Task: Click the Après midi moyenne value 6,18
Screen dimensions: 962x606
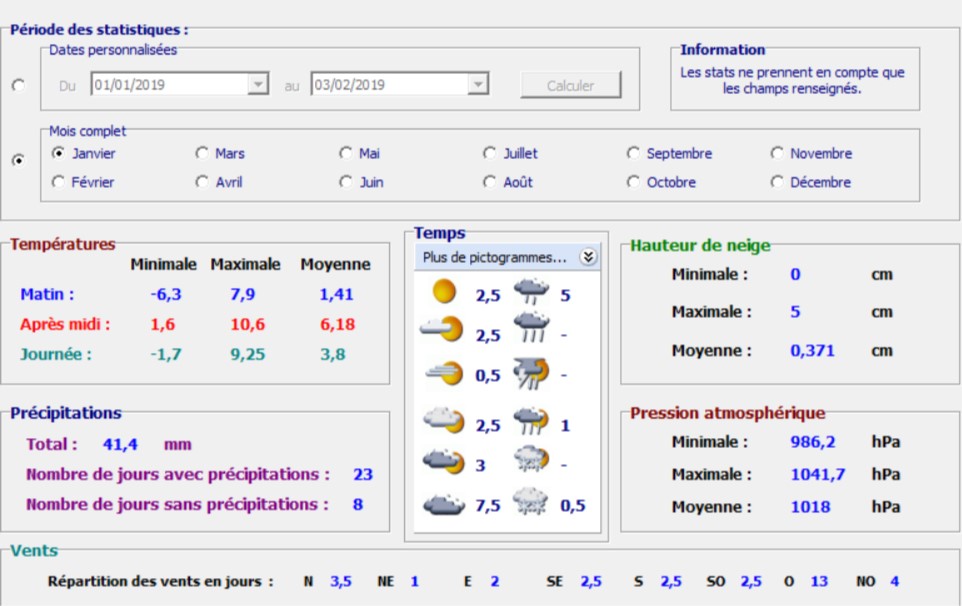Action: 337,324
